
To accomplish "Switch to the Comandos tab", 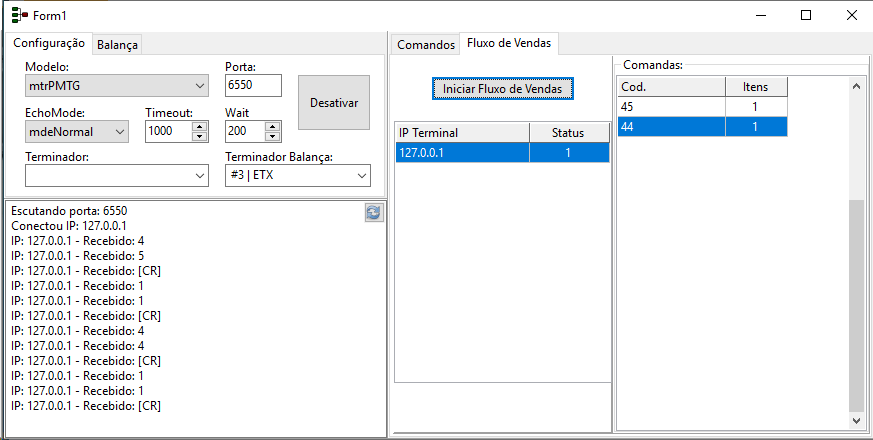I will tap(426, 45).
